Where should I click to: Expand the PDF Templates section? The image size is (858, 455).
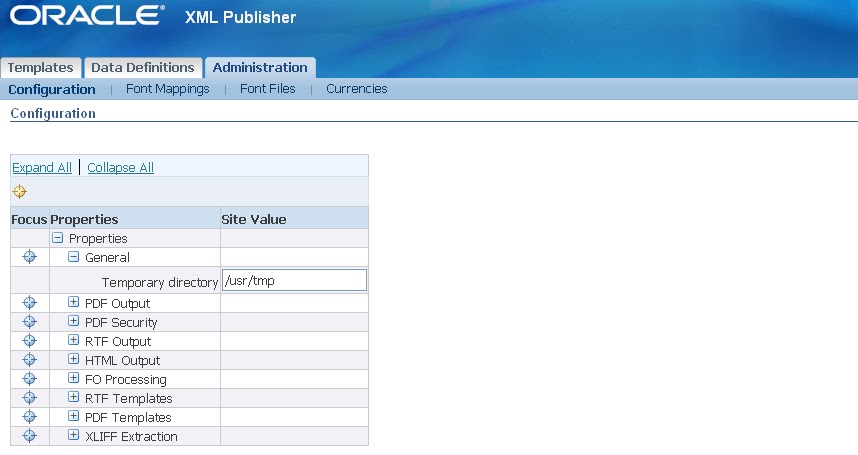(x=73, y=416)
